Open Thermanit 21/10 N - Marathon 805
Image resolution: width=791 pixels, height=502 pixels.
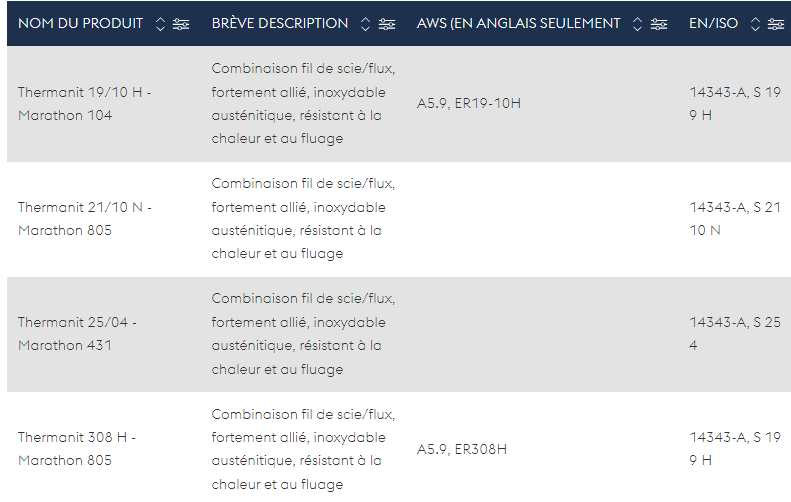pos(84,218)
